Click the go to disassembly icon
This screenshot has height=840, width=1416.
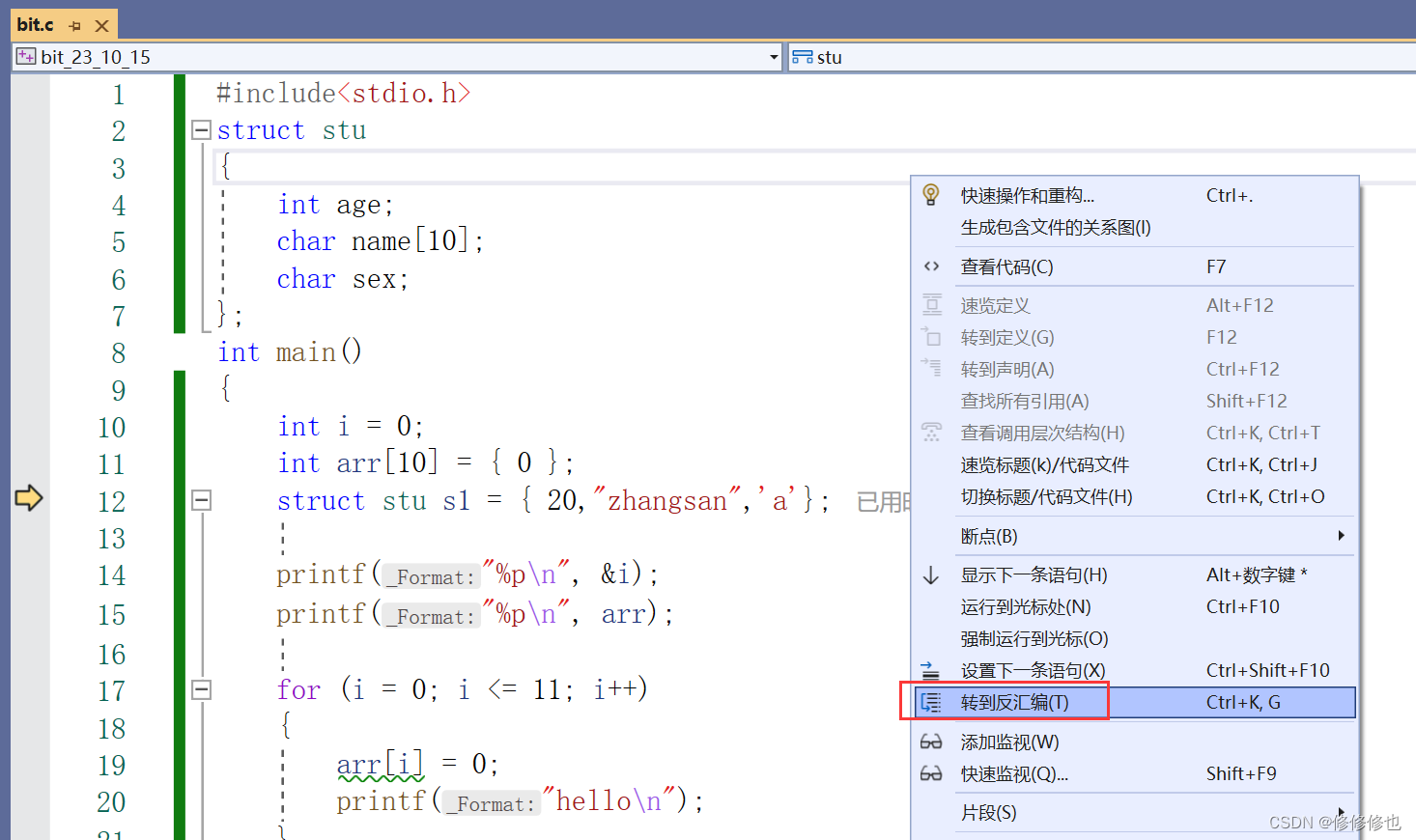(931, 702)
